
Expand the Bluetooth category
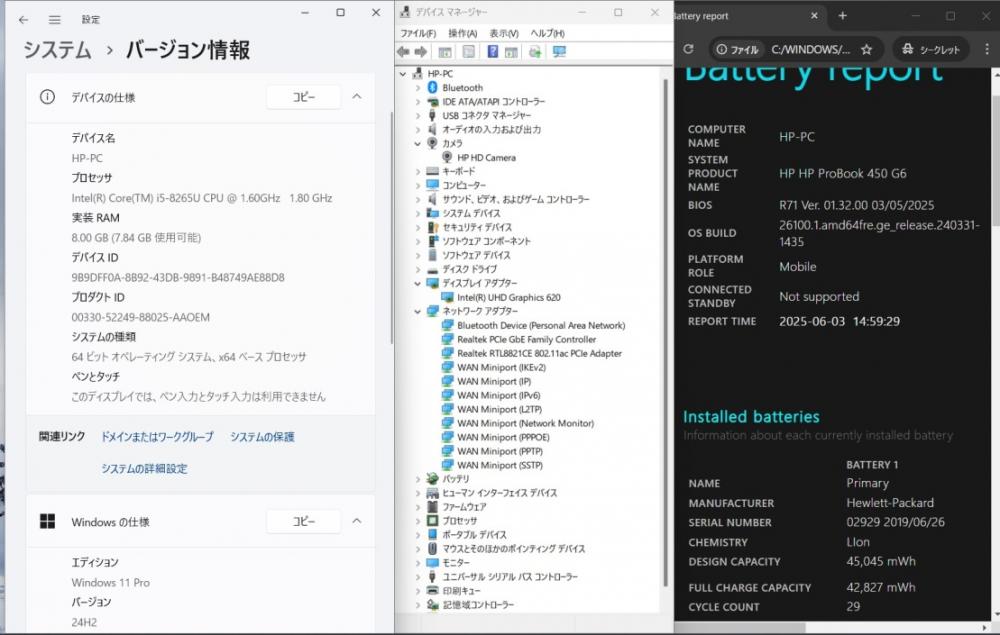click(418, 88)
